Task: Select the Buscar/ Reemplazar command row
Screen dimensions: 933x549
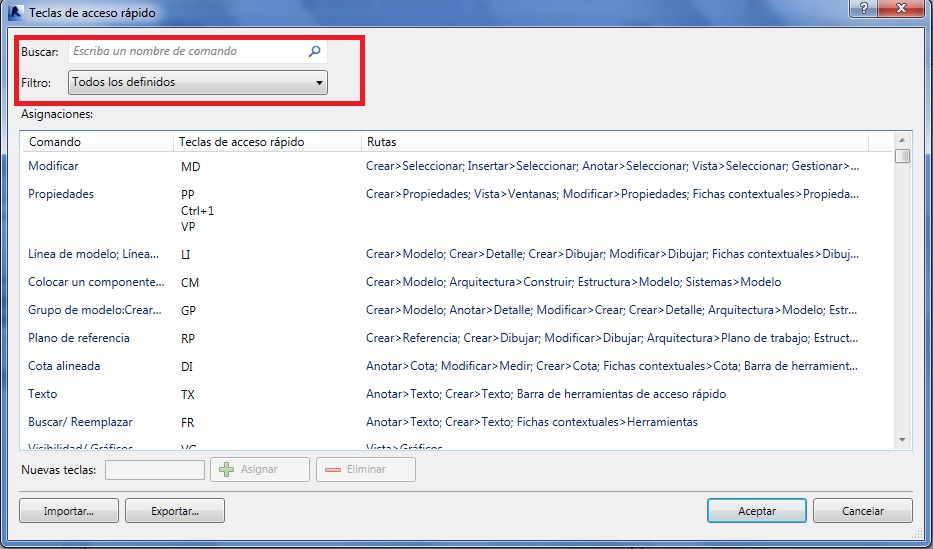Action: tap(80, 422)
